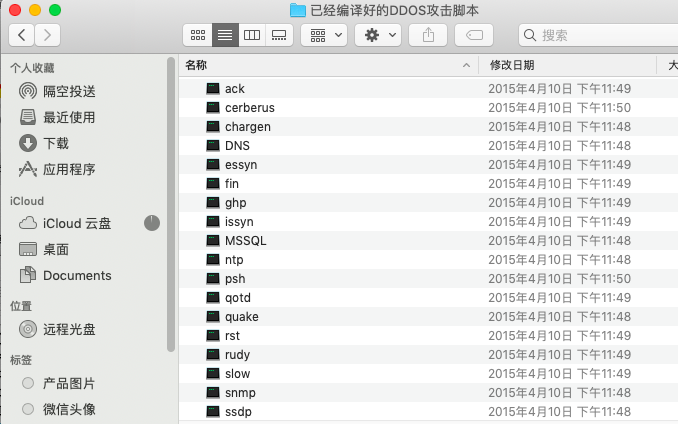
Task: Open 远程光盘 in the sidebar
Action: click(57, 329)
